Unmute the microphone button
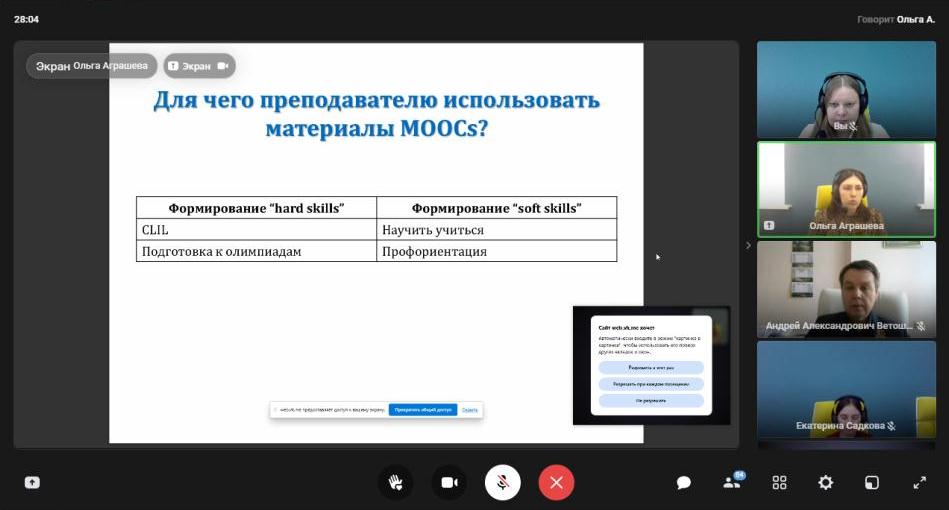 (x=503, y=482)
